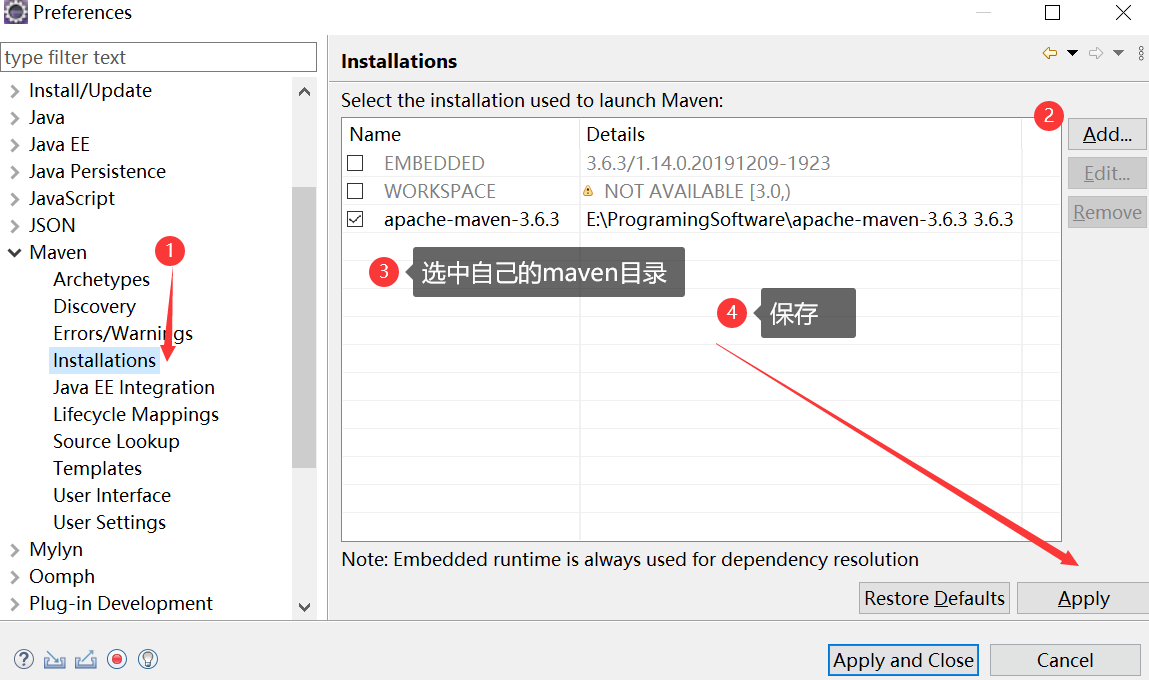
Task: Open Maven User Settings page
Action: point(109,522)
